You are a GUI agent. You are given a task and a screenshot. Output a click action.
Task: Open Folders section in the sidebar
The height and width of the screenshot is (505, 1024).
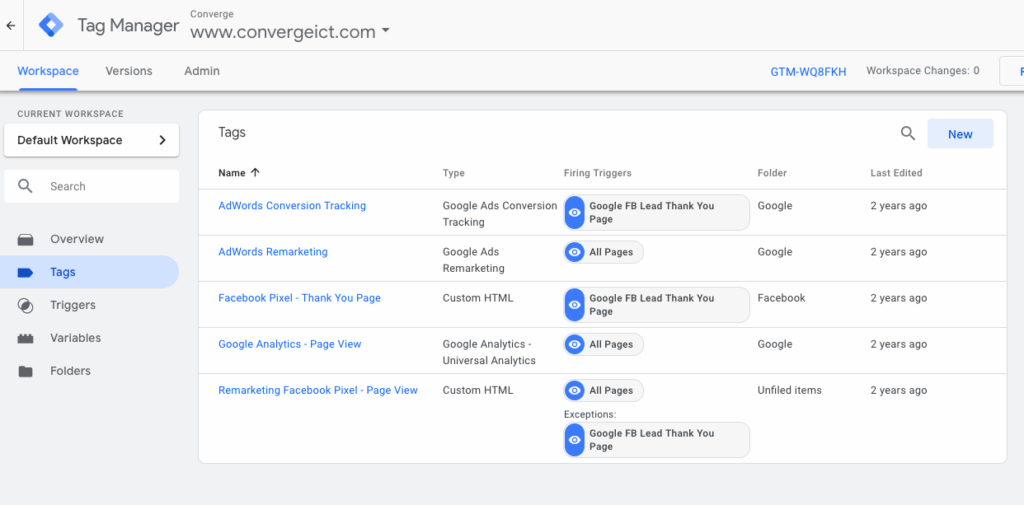click(x=70, y=371)
